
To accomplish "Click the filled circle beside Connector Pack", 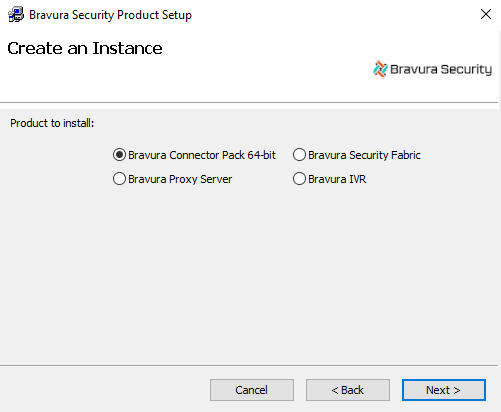I will coord(119,155).
